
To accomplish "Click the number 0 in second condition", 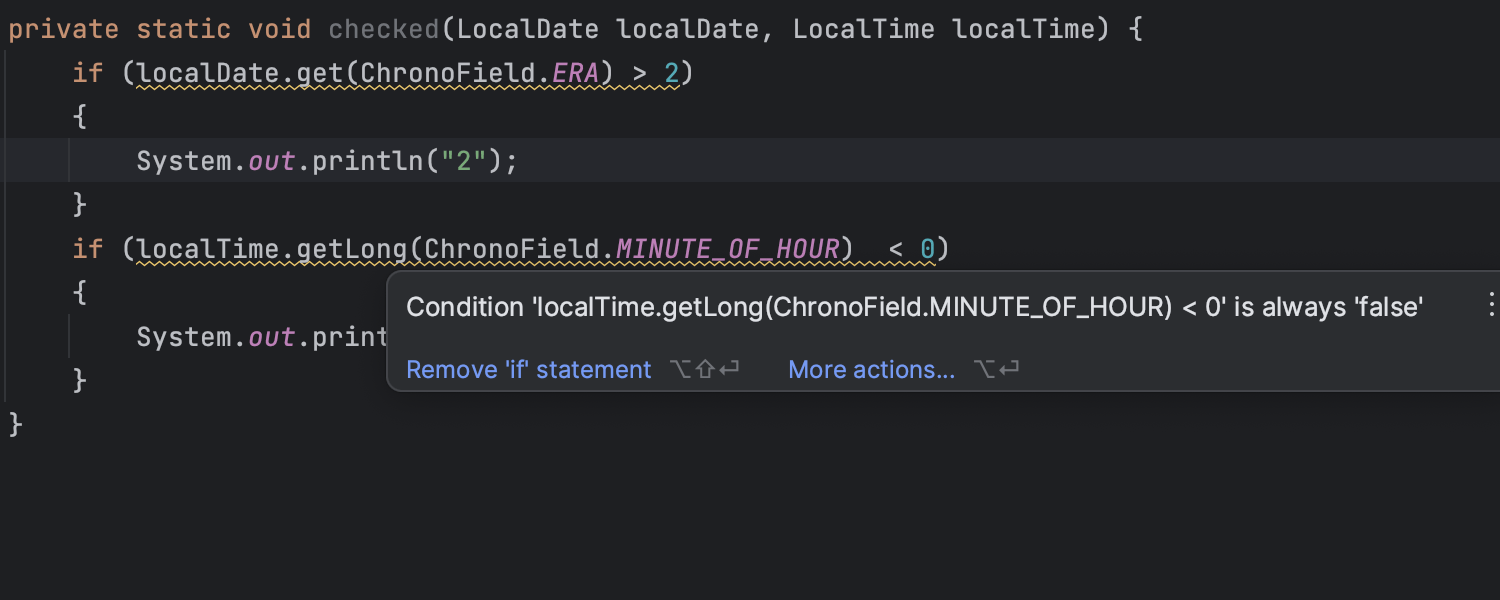I will 927,248.
